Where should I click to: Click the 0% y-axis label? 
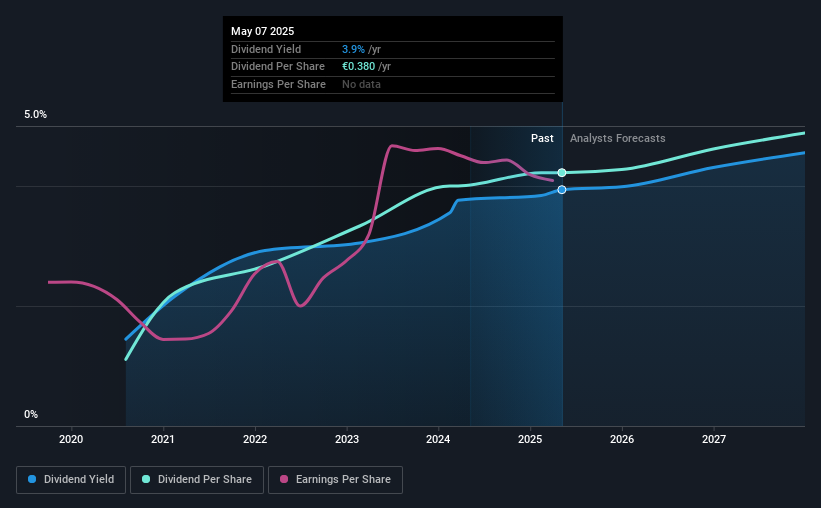[x=31, y=415]
